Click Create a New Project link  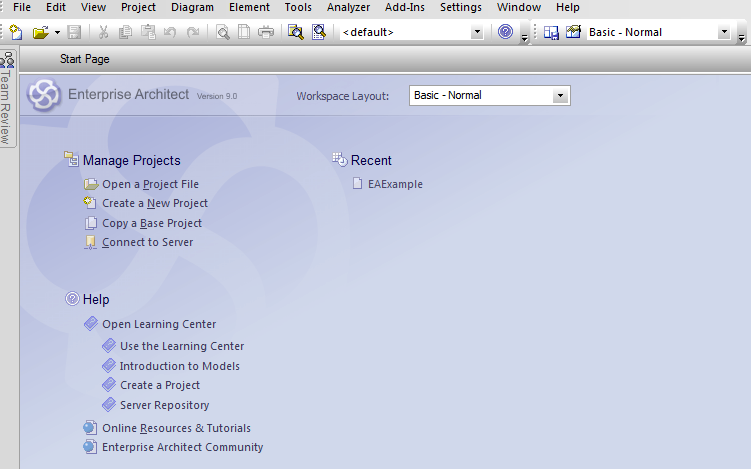pyautogui.click(x=155, y=203)
